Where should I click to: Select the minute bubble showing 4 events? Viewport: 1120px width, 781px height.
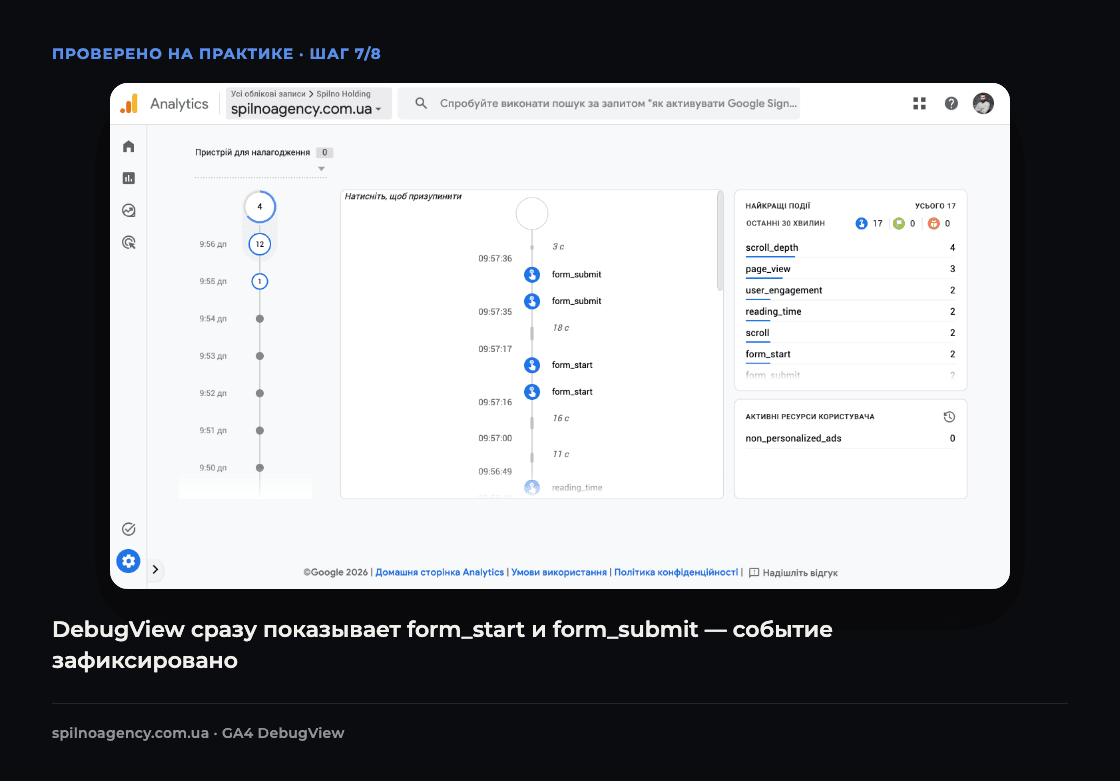(260, 207)
